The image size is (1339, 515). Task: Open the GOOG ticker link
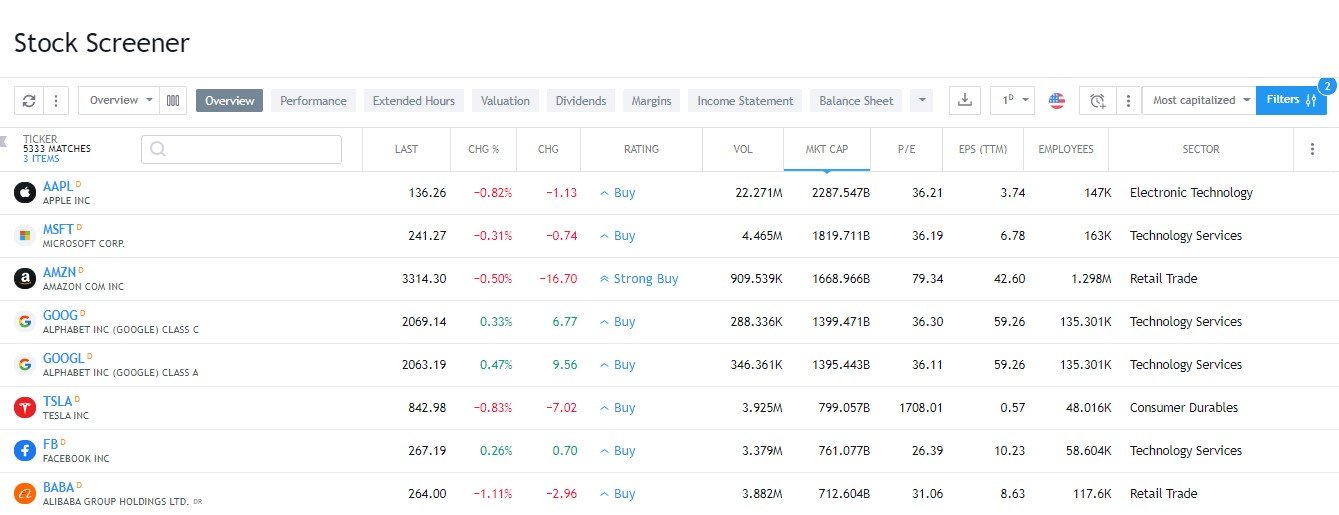(x=60, y=316)
